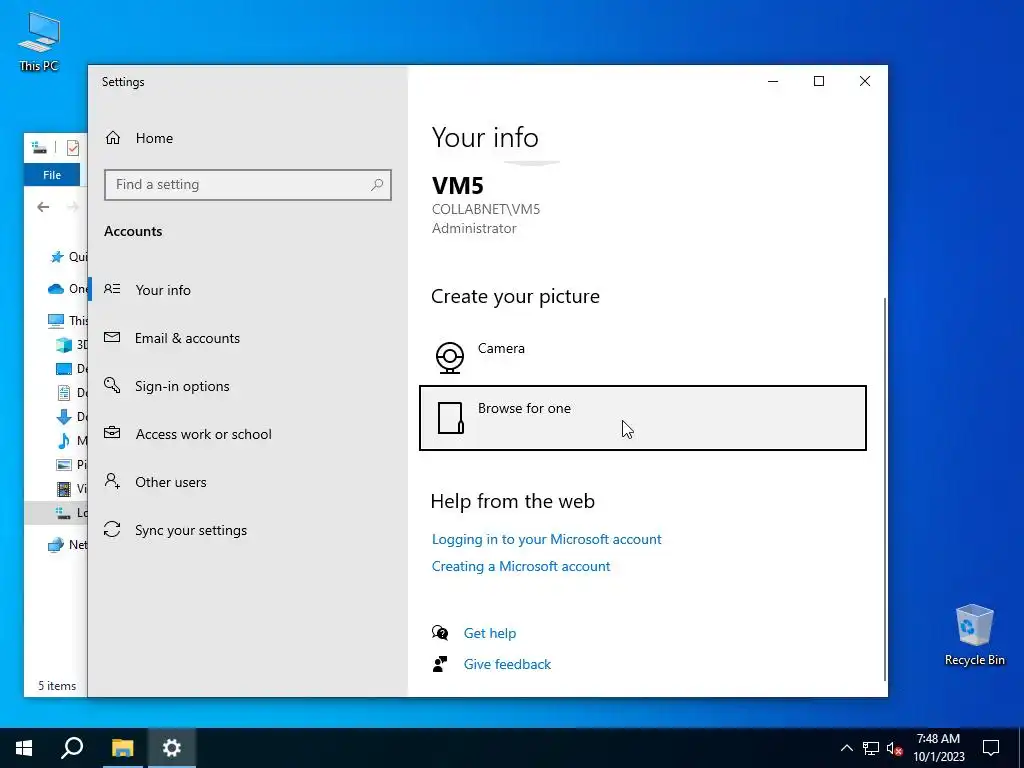Click the Properties checkmark icon in File Explorer

click(72, 148)
